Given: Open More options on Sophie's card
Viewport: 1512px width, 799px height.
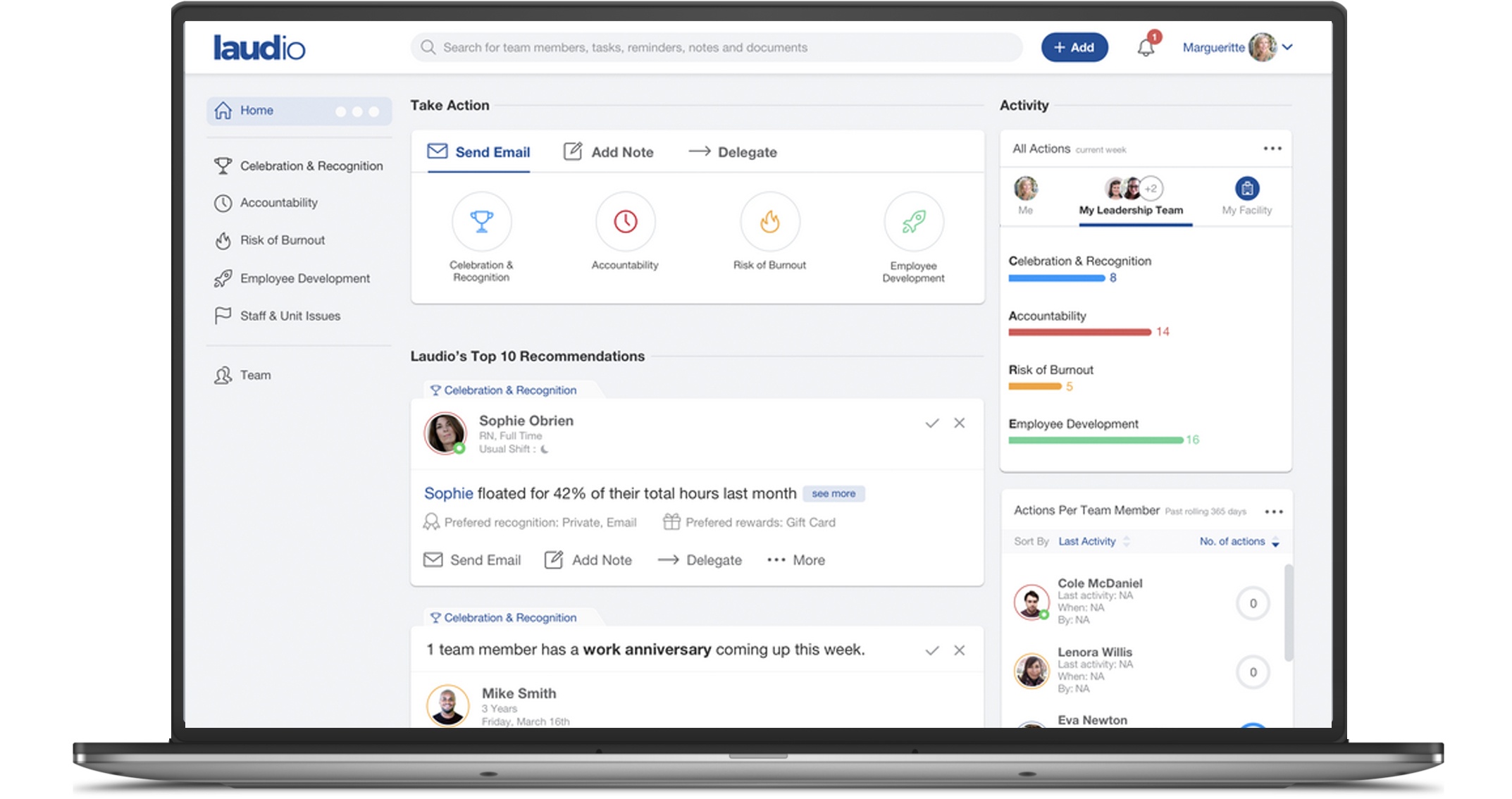Looking at the screenshot, I should 796,560.
